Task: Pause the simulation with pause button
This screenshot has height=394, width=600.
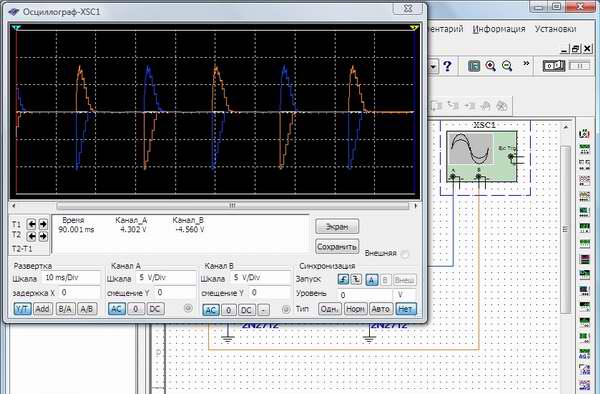Action: tap(579, 66)
